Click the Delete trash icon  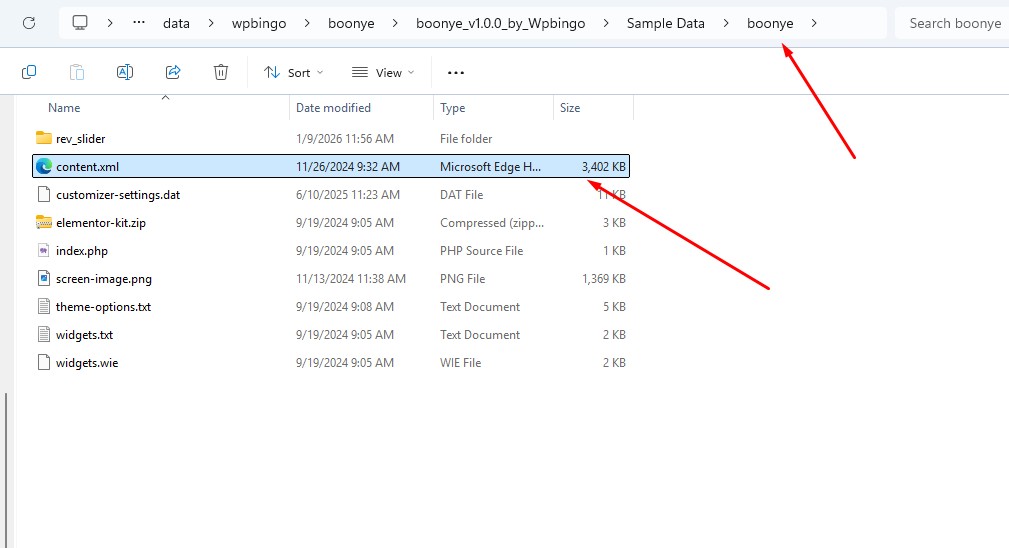pyautogui.click(x=221, y=72)
